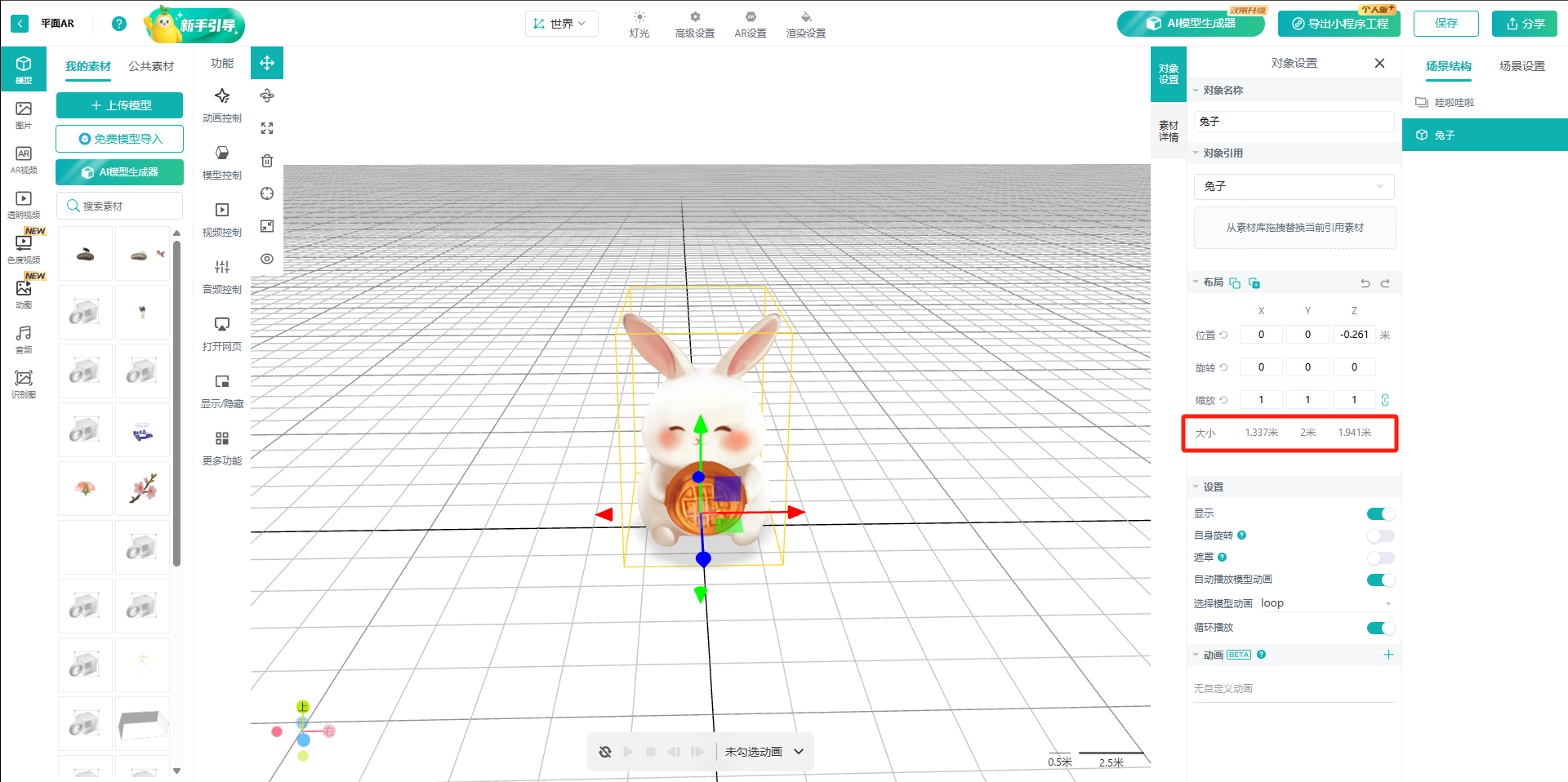Click the add animation plus icon

(1388, 655)
